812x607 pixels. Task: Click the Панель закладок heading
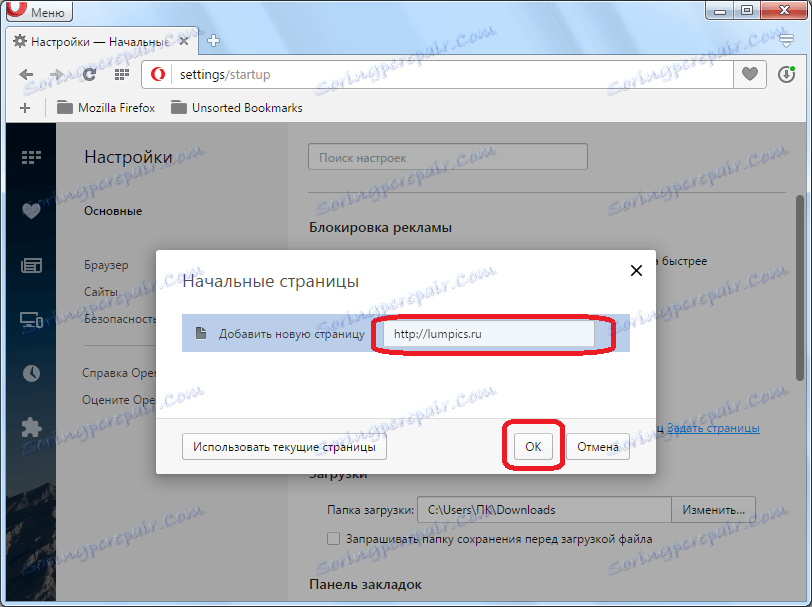pos(365,584)
